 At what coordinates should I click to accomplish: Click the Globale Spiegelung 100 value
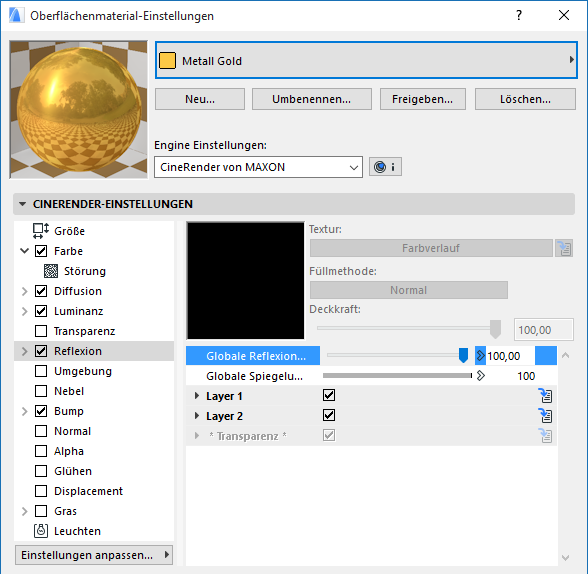[526, 376]
